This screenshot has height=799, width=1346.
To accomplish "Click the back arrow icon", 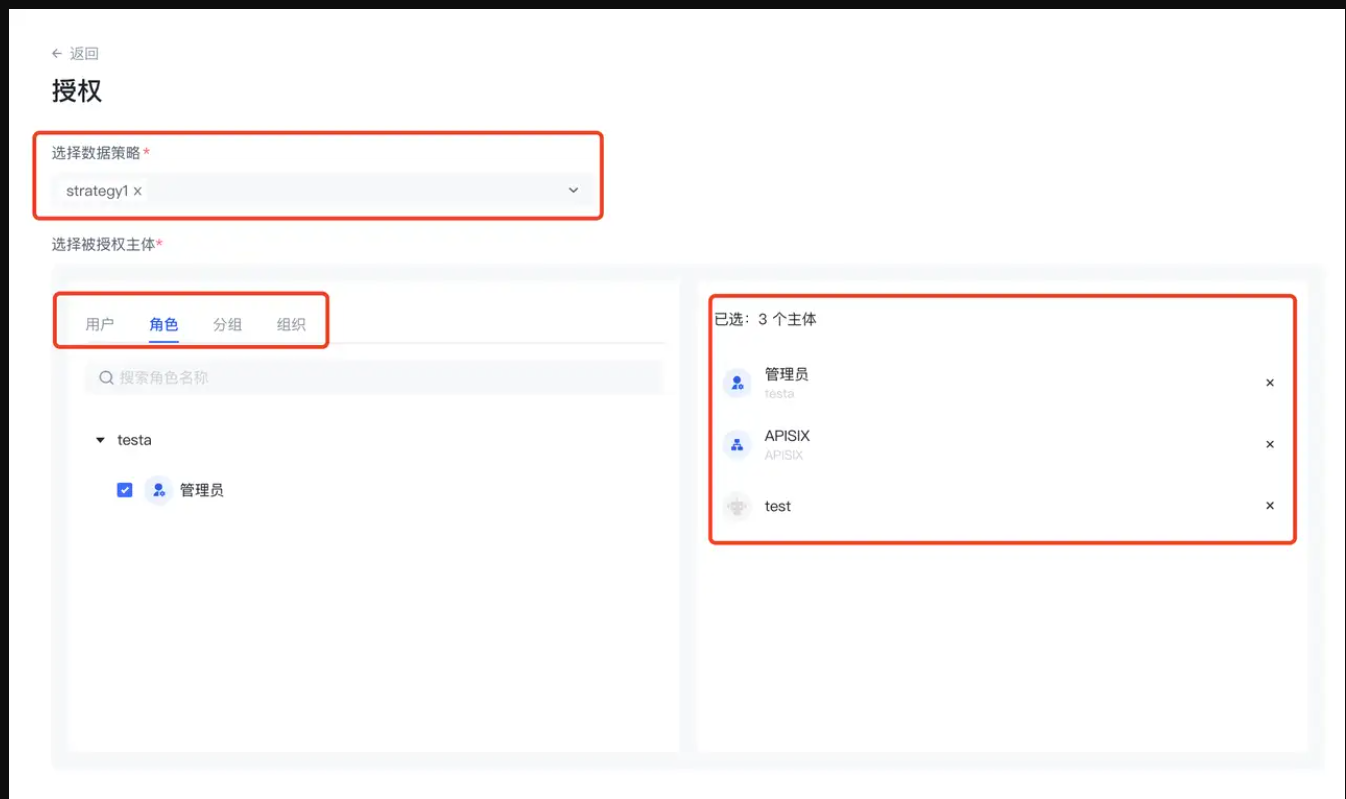I will pyautogui.click(x=57, y=54).
